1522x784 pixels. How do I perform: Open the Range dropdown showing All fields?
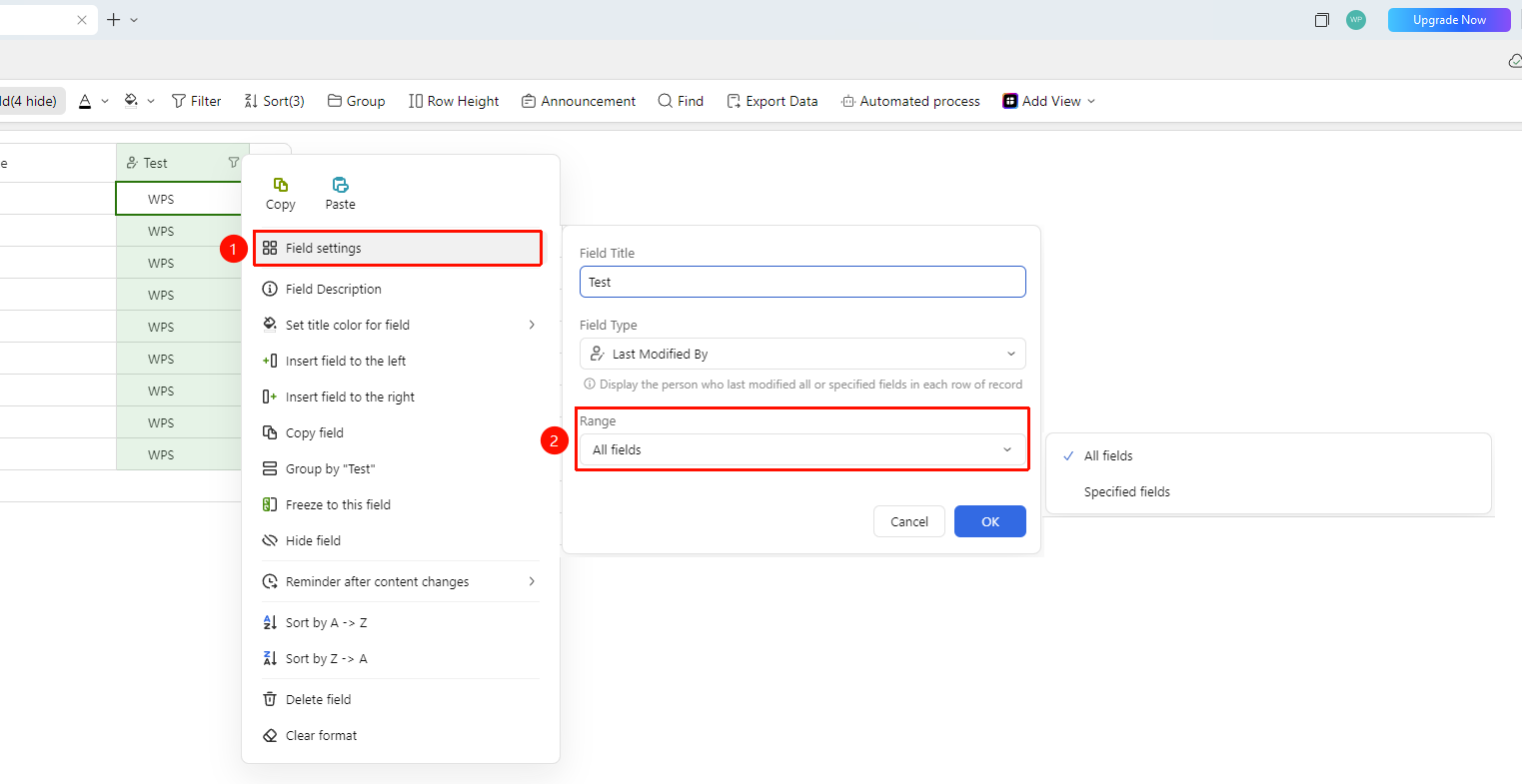coord(802,449)
